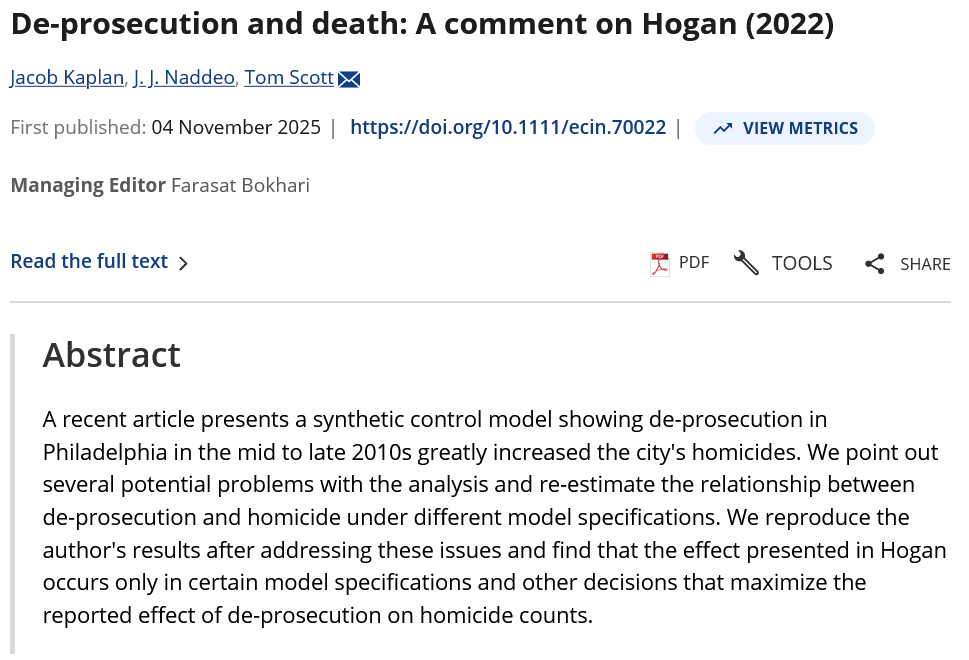Image resolution: width=969 pixels, height=660 pixels.
Task: Click the Tom Scott author link
Action: [x=289, y=78]
